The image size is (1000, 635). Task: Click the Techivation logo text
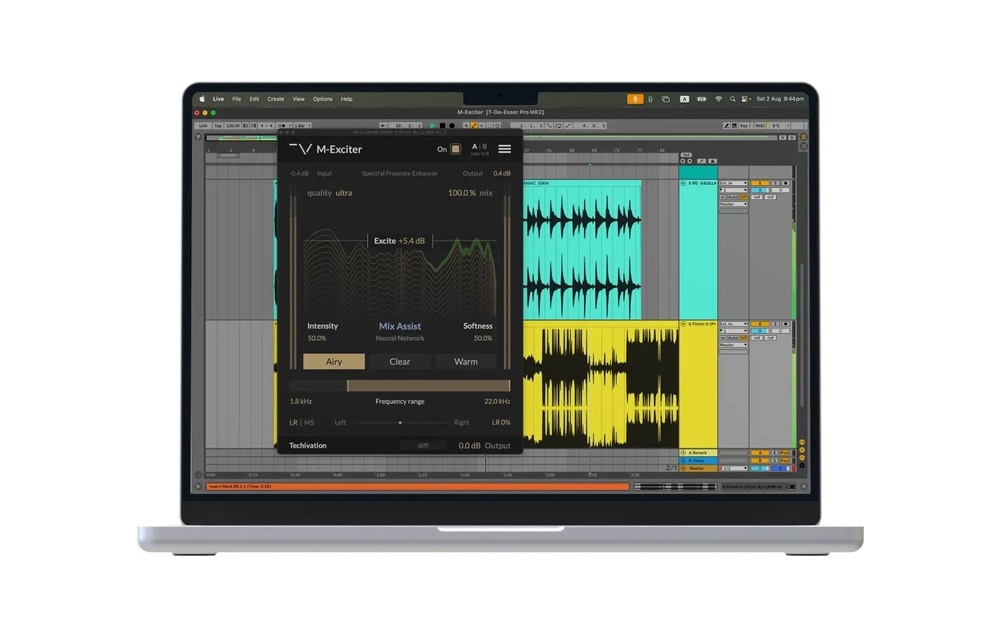click(308, 446)
